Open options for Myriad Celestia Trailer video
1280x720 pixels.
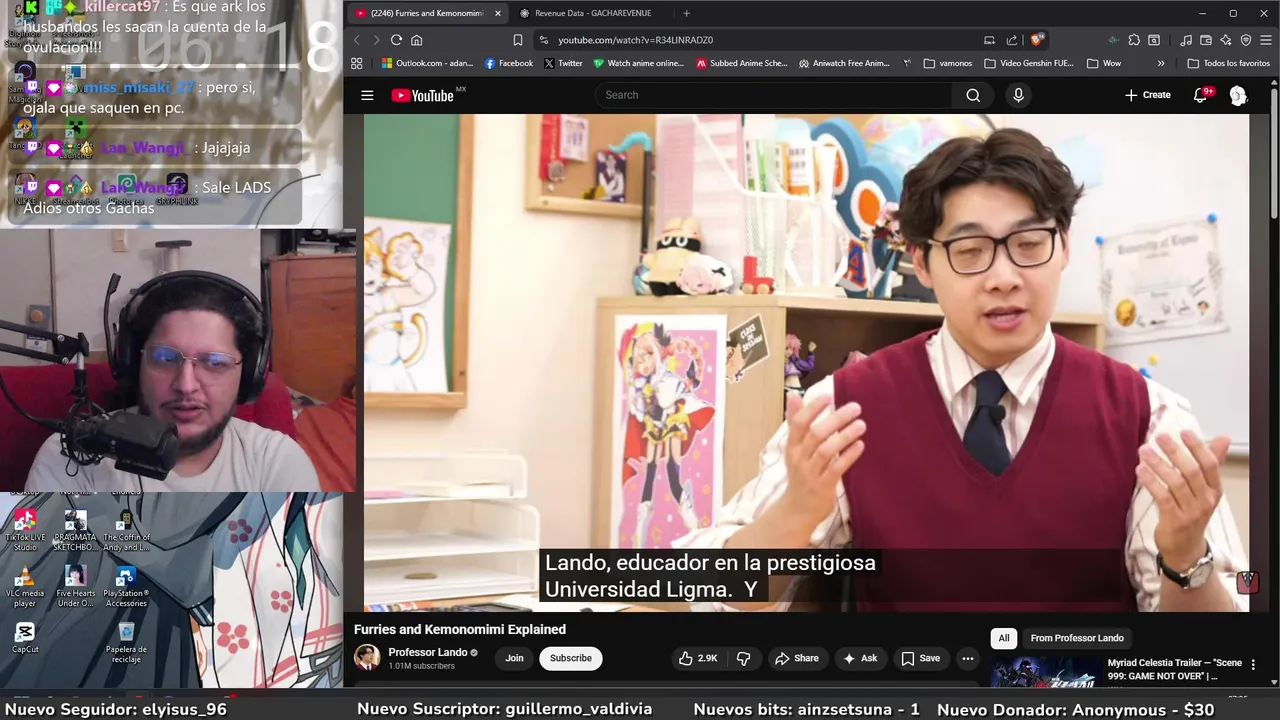tap(1253, 665)
